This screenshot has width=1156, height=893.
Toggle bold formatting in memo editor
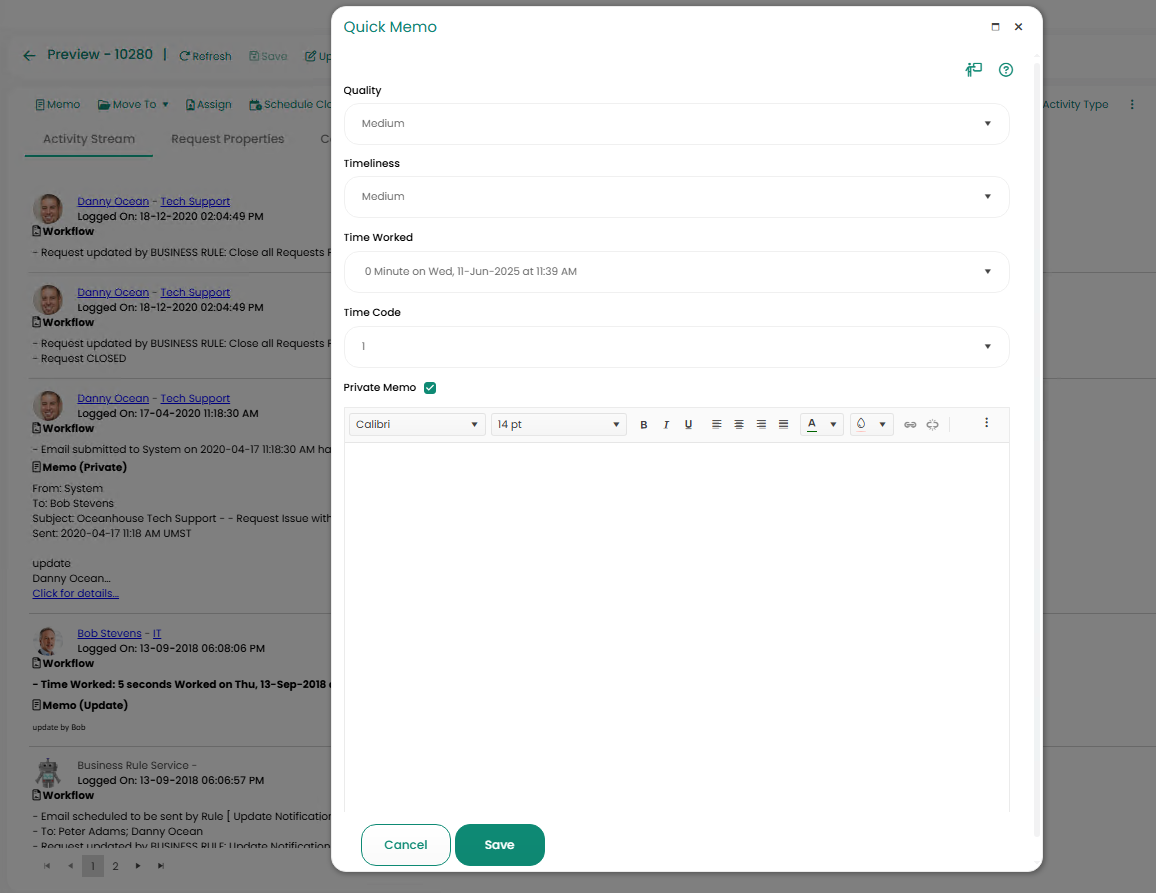[643, 425]
